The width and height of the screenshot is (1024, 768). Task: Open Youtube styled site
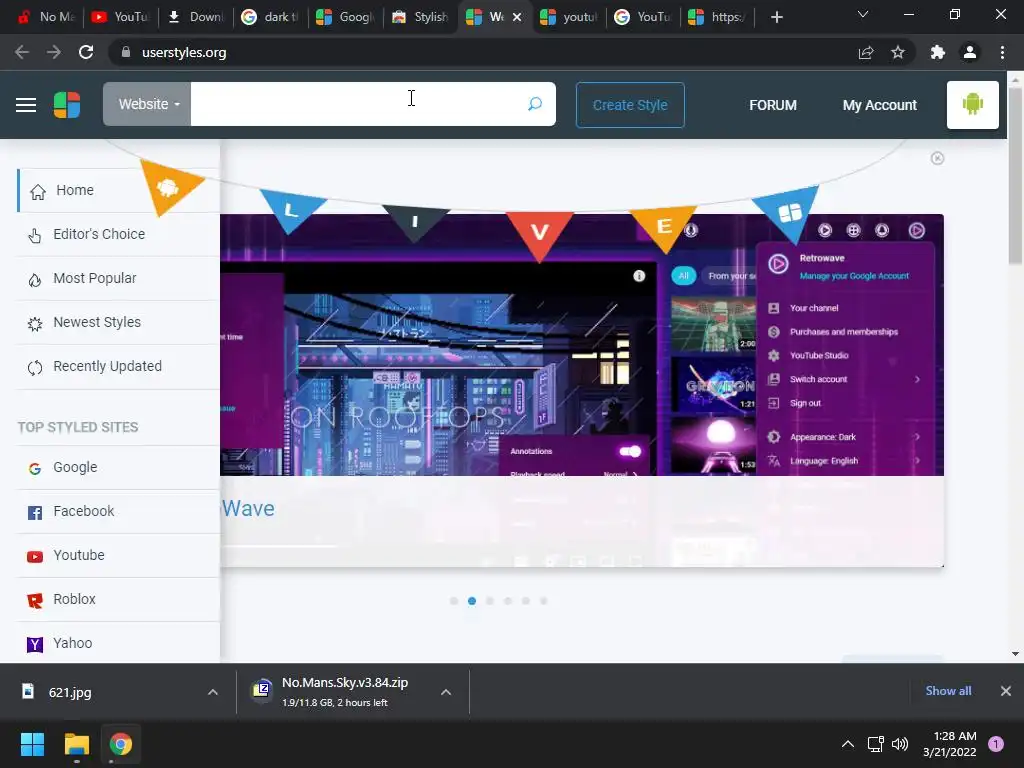118,555
